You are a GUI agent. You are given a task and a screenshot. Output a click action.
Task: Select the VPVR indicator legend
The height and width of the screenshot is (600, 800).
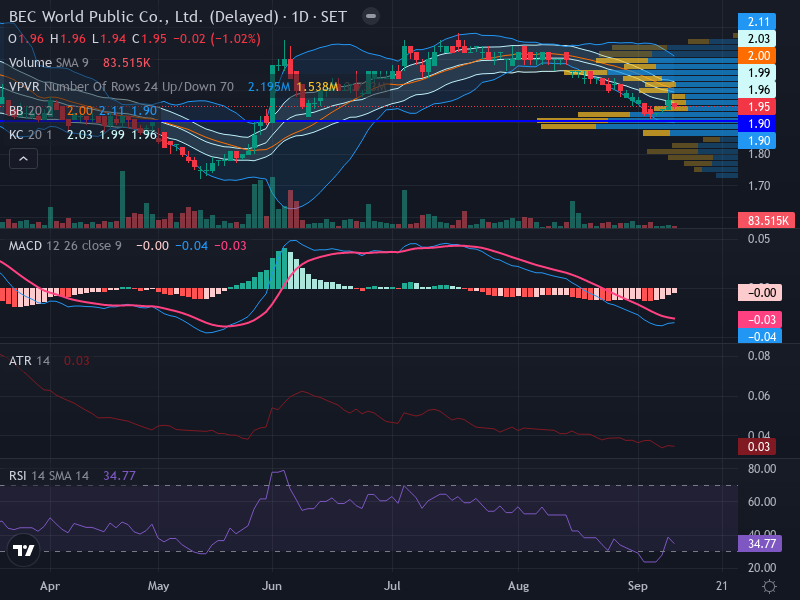[121, 87]
